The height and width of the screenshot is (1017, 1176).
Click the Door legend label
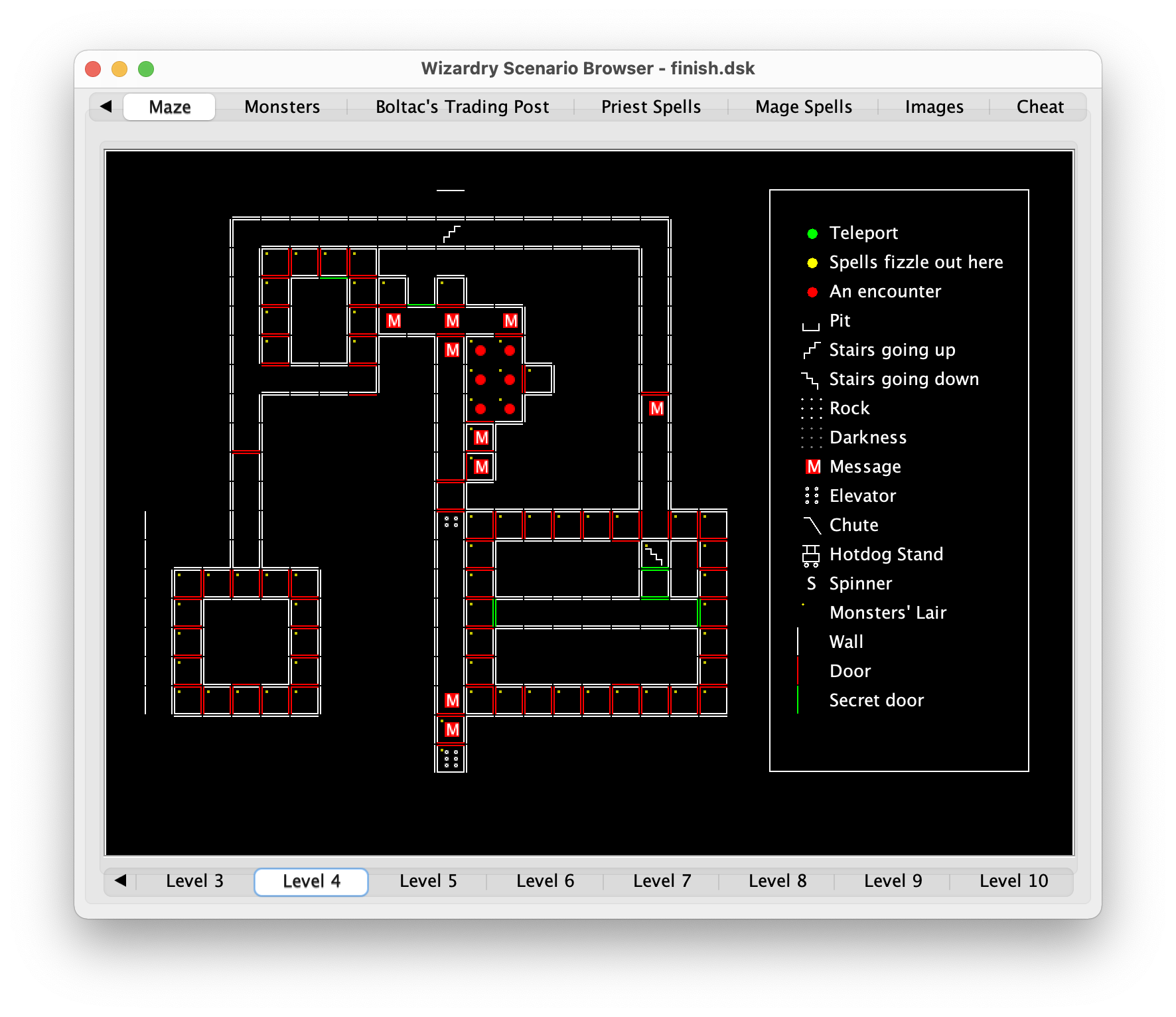coord(849,671)
